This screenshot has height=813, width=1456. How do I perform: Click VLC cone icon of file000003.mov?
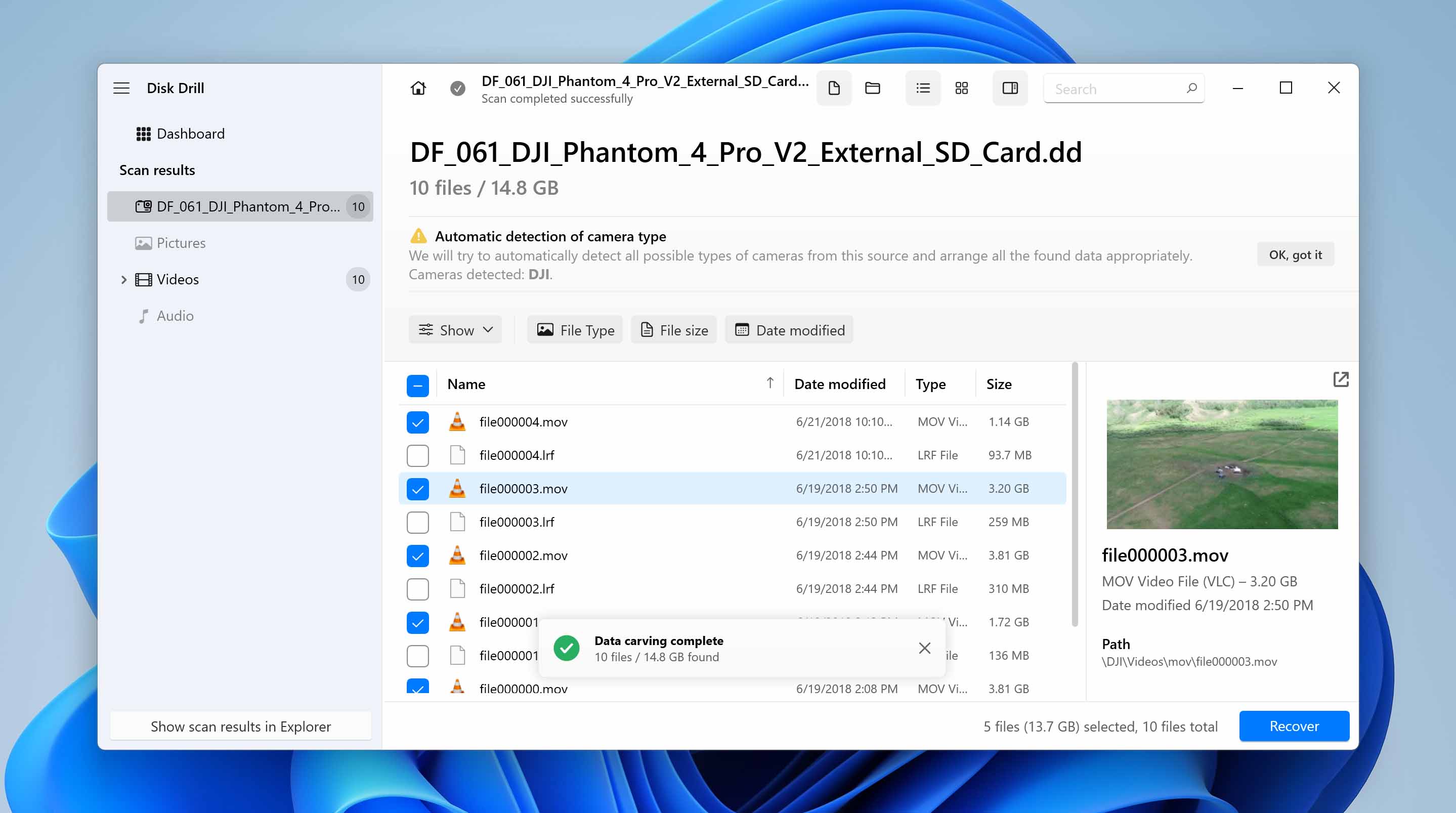(457, 489)
